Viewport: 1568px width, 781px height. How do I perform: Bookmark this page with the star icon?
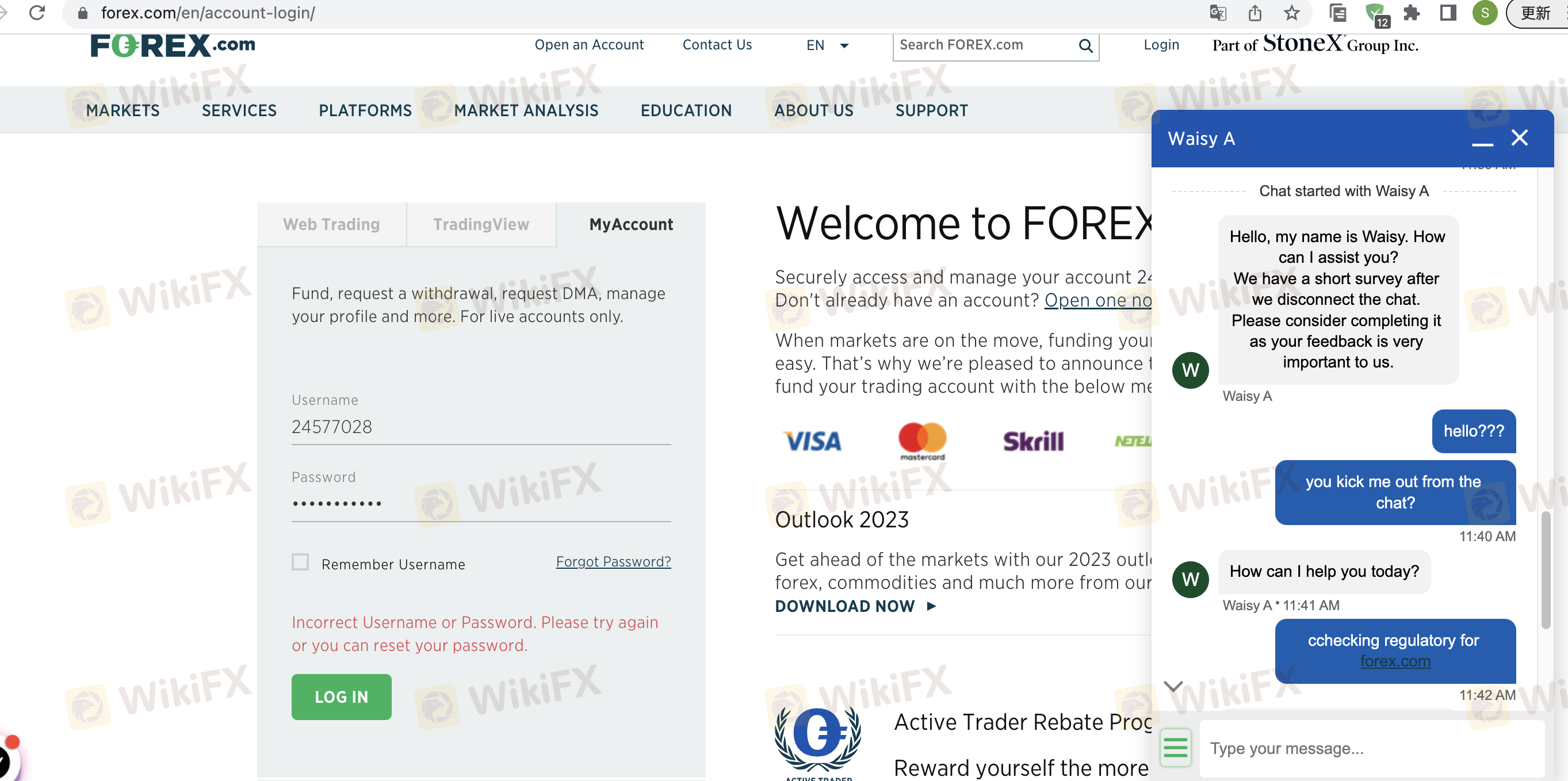click(1291, 13)
